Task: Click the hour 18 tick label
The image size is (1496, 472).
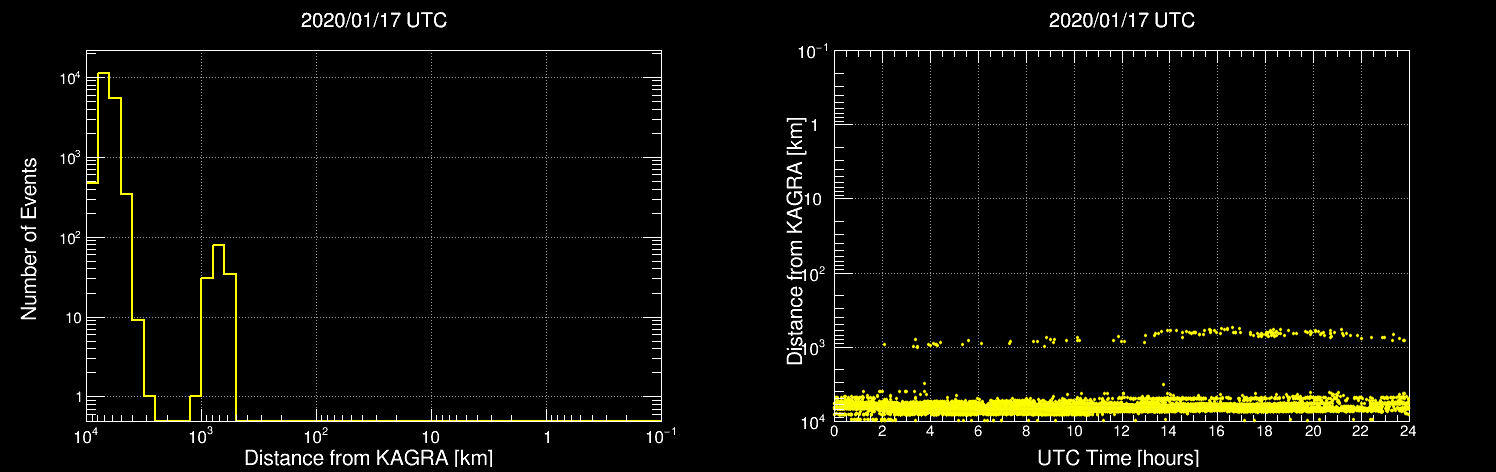Action: click(1265, 431)
